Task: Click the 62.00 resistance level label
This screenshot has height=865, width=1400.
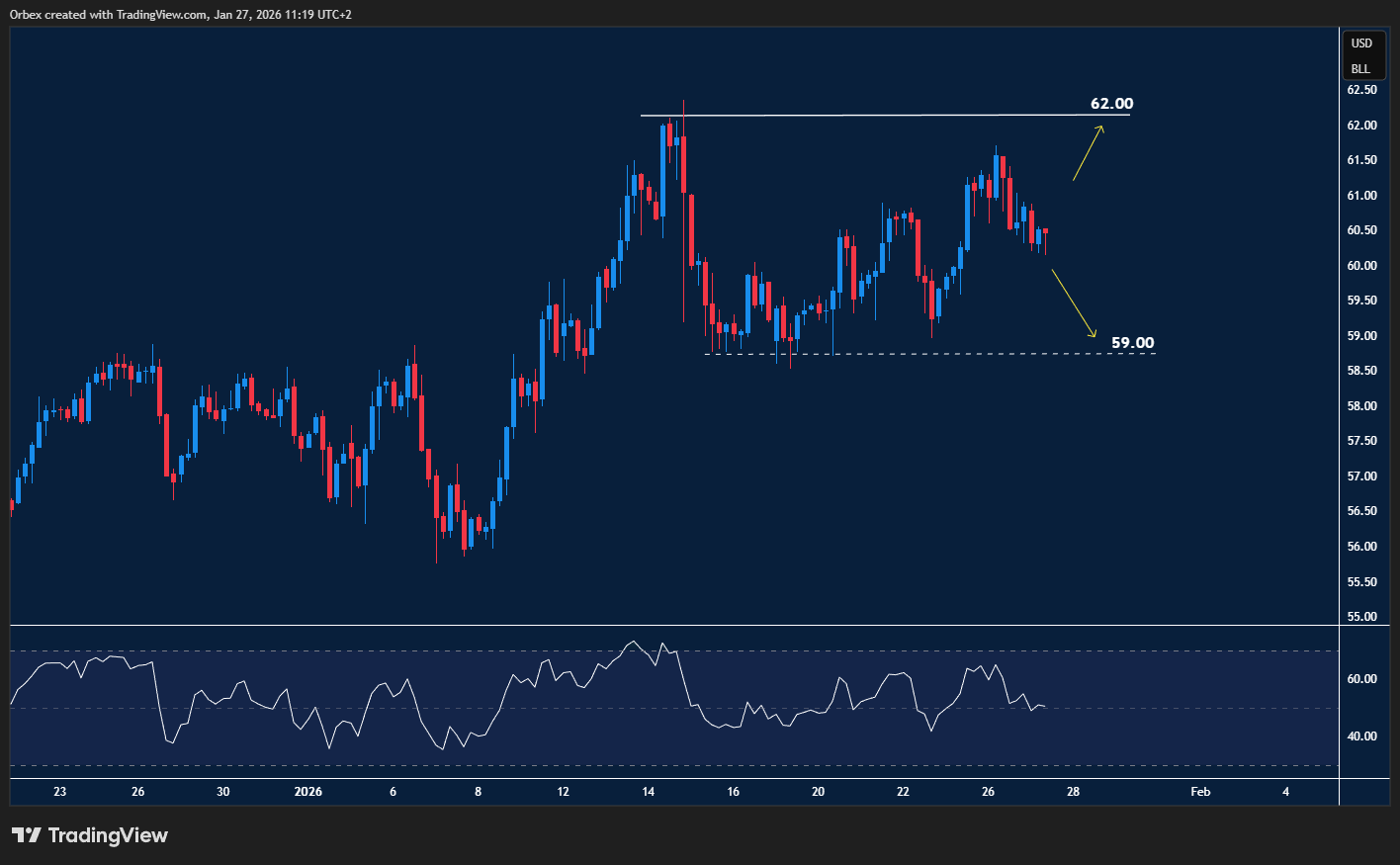Action: (1111, 104)
